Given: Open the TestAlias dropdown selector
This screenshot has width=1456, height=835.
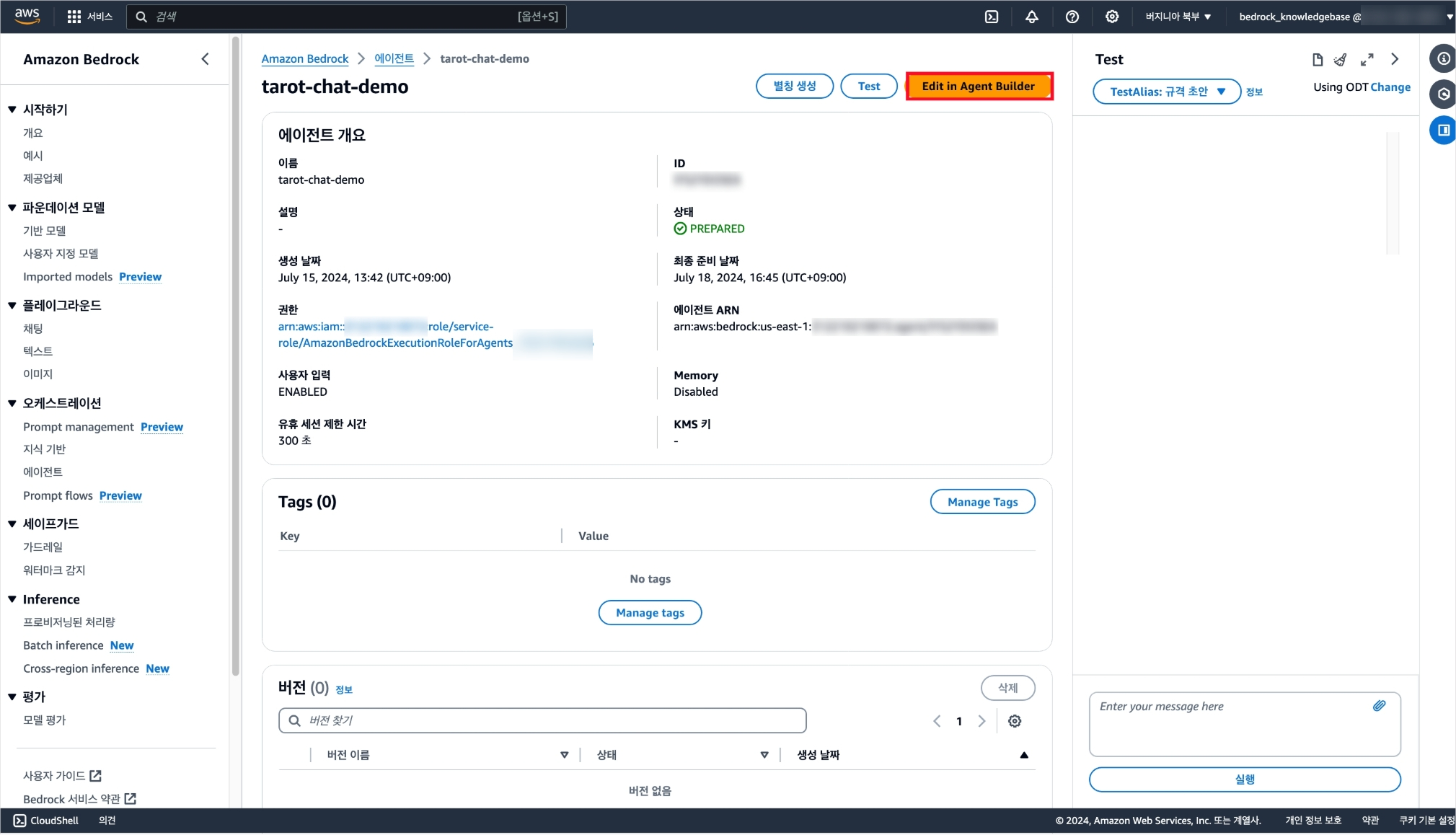Looking at the screenshot, I should pos(1166,92).
